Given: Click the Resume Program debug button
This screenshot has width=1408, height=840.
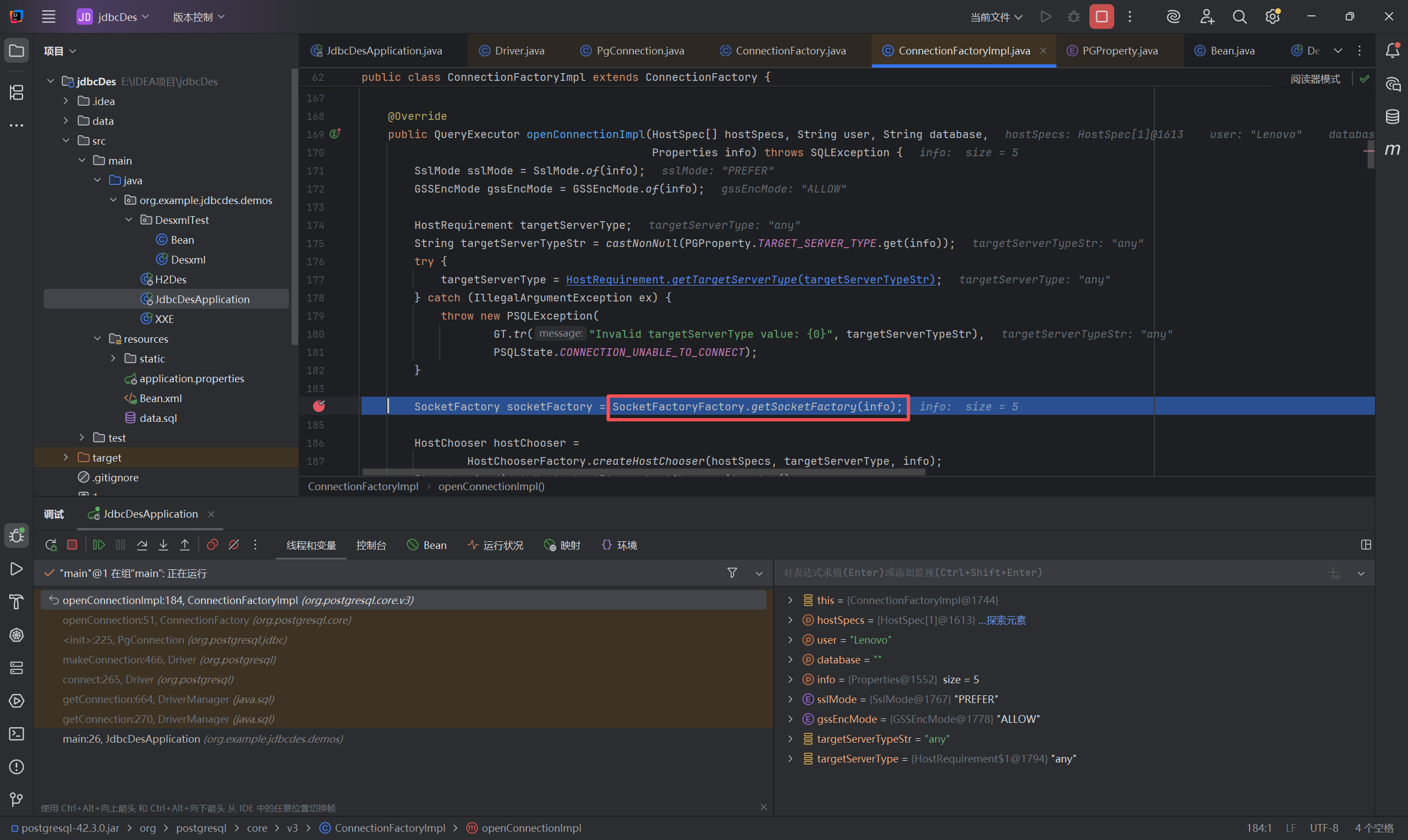Looking at the screenshot, I should tap(98, 545).
